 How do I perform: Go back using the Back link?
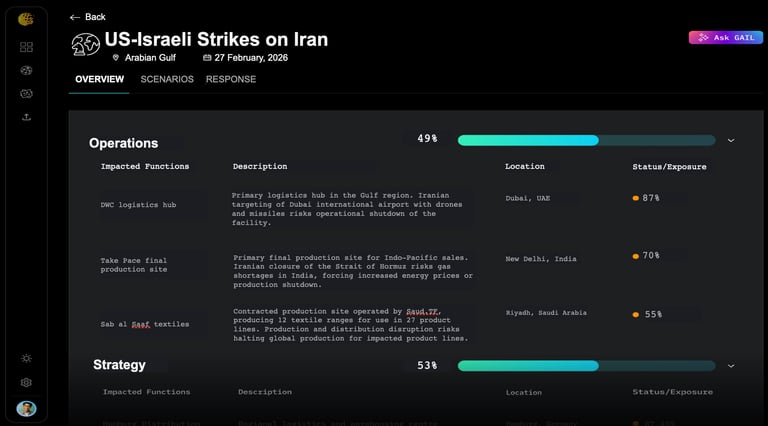87,17
